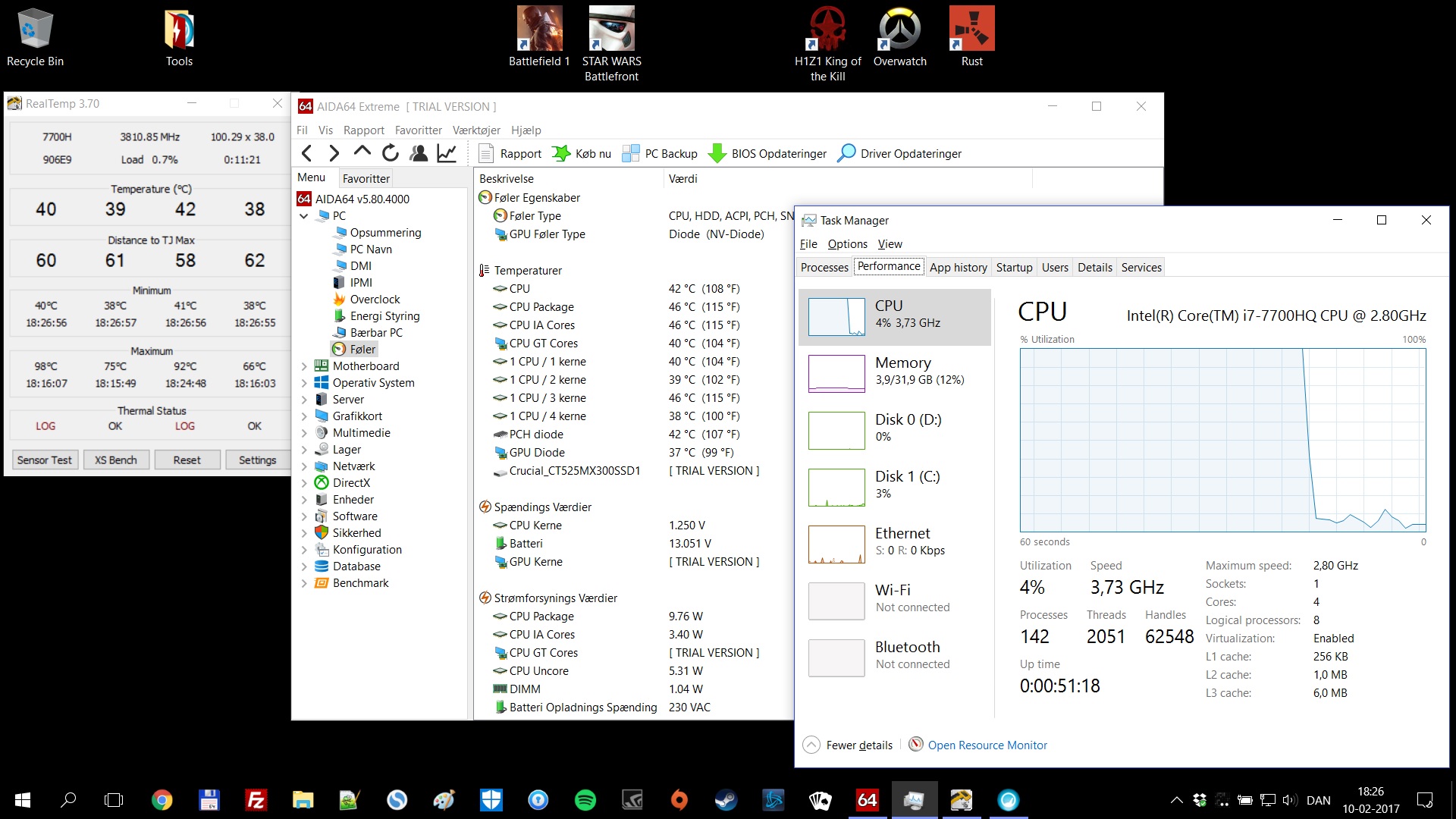The height and width of the screenshot is (819, 1456).
Task: Open AIDA64 graph chart icon
Action: (447, 153)
